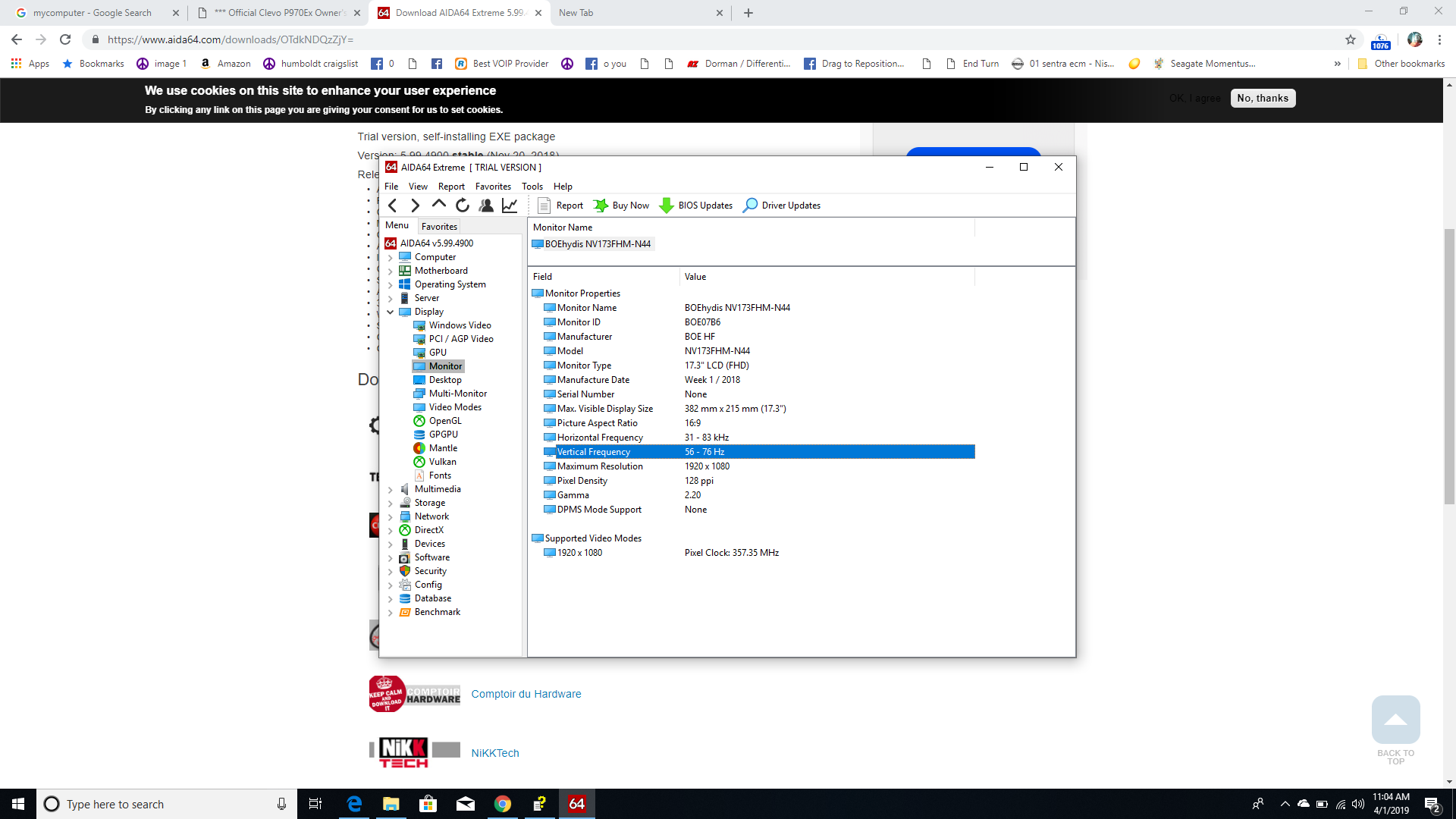
Task: Open Driver Updates from the toolbar
Action: 782,206
